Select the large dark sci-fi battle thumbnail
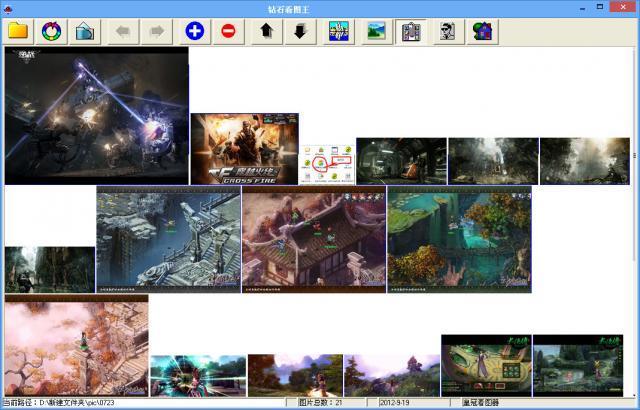 [96, 116]
